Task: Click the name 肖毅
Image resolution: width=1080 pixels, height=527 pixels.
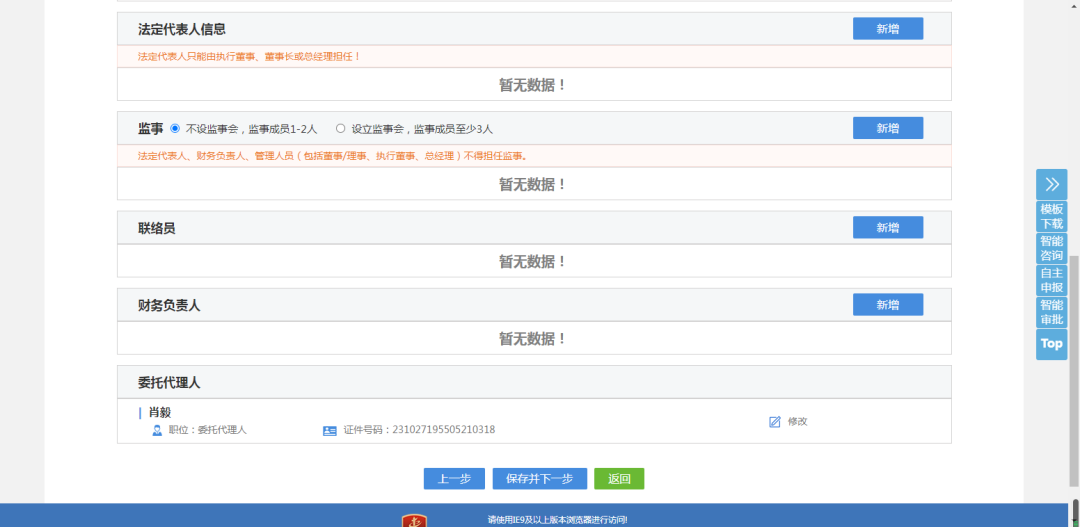Action: (160, 413)
